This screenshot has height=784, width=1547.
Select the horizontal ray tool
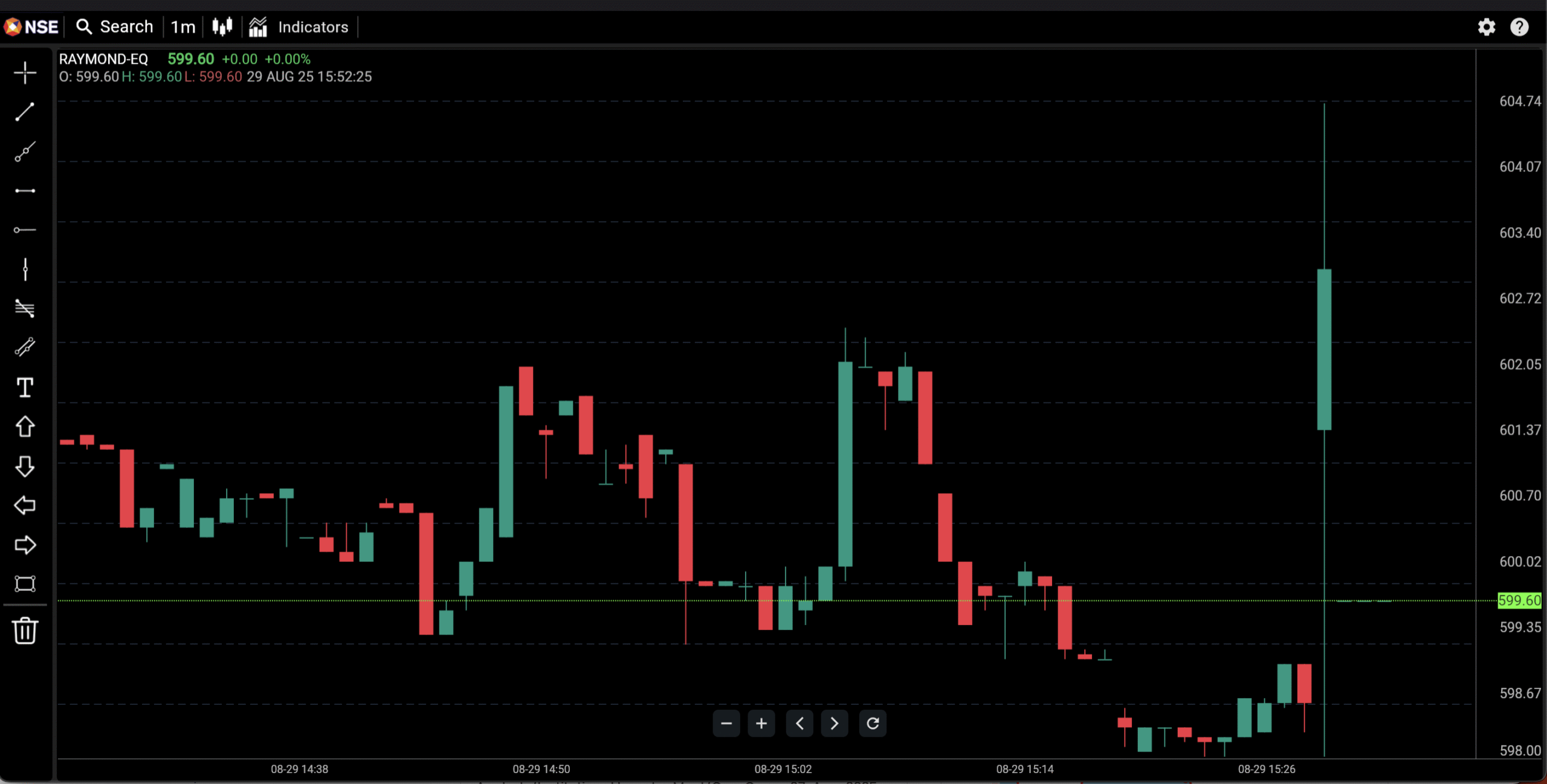click(25, 230)
